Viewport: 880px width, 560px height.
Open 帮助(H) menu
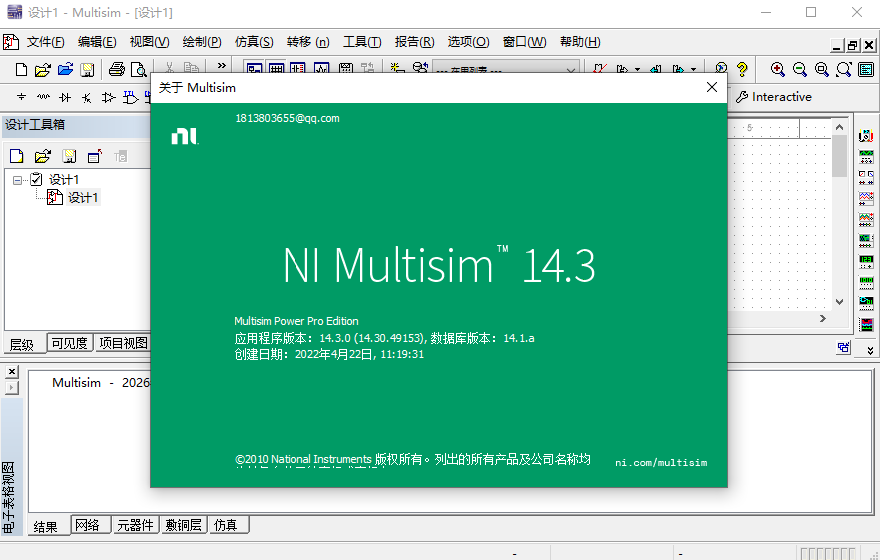(x=580, y=42)
